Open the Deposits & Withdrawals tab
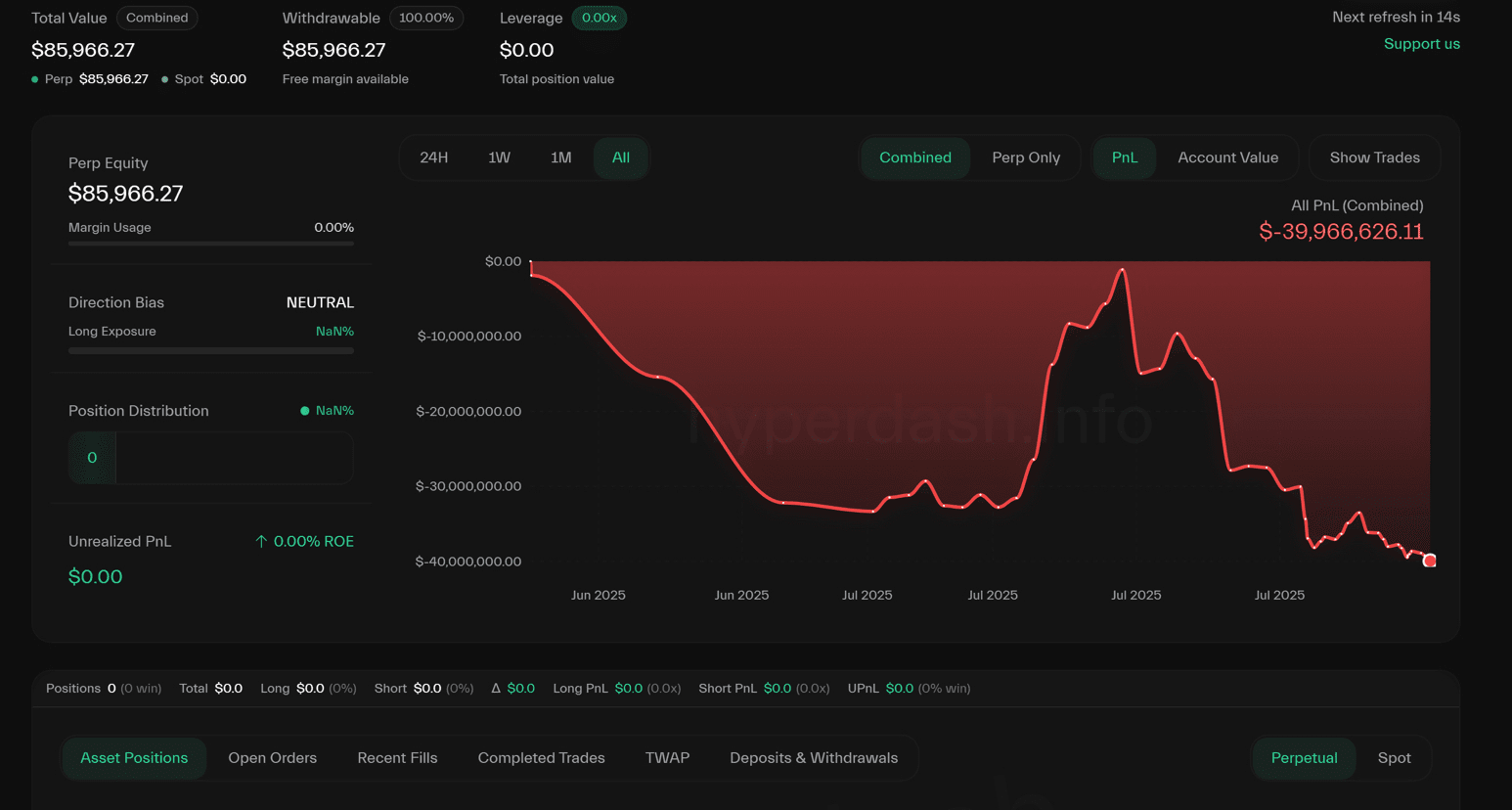This screenshot has width=1512, height=810. (814, 758)
